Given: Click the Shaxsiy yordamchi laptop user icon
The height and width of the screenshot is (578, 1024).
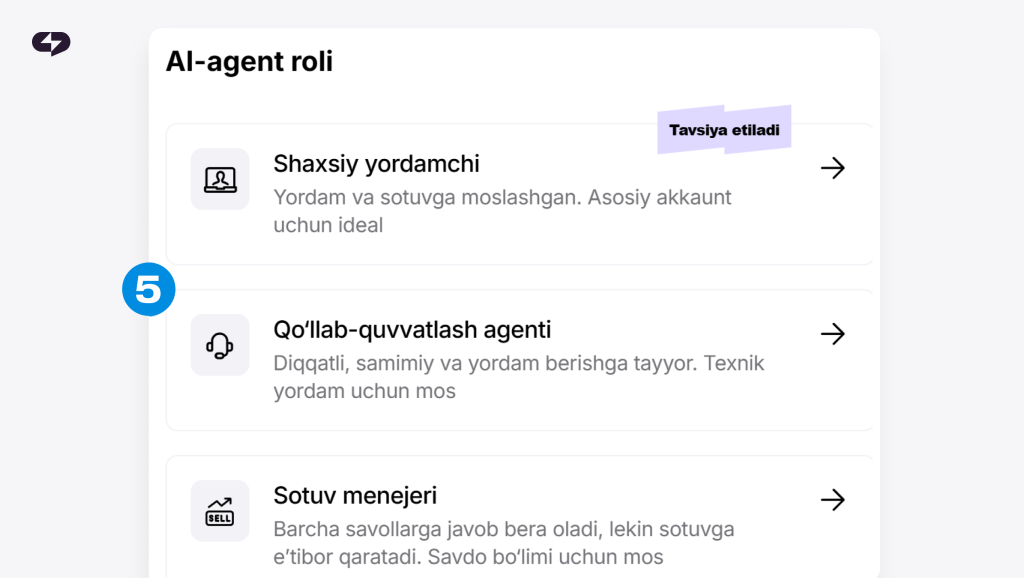Looking at the screenshot, I should click(x=220, y=179).
